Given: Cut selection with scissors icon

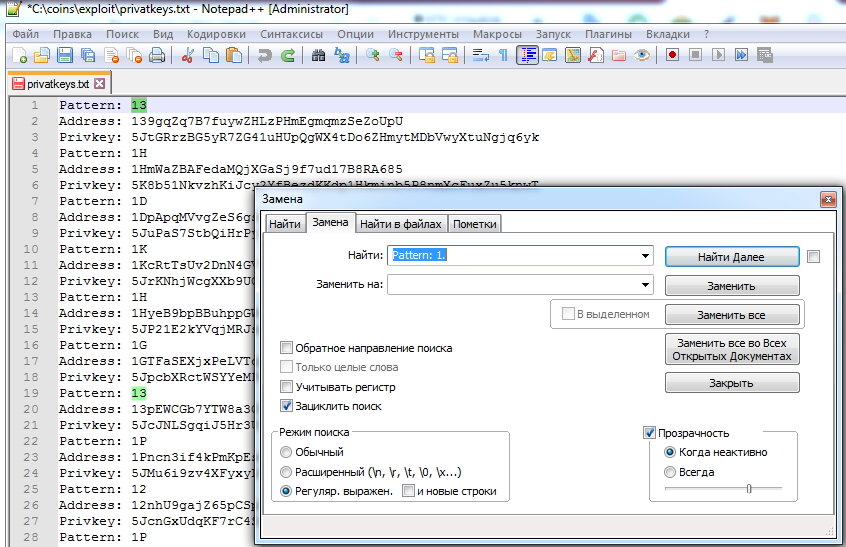Looking at the screenshot, I should (x=187, y=55).
